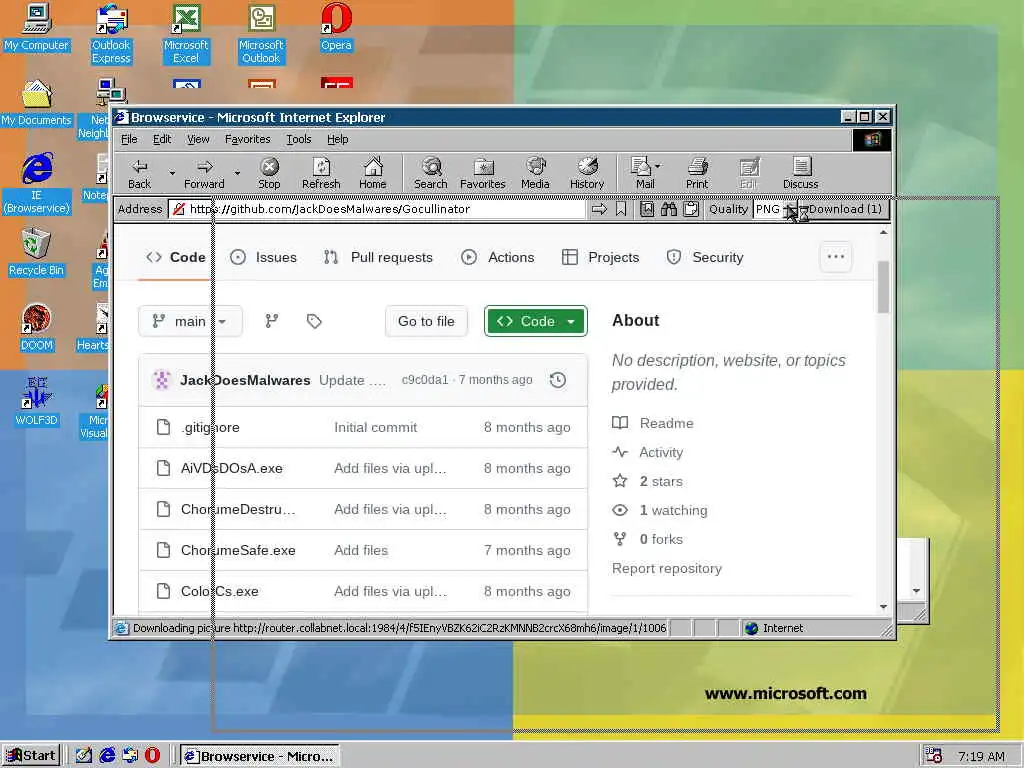Click the Mail toolbar icon

point(645,174)
